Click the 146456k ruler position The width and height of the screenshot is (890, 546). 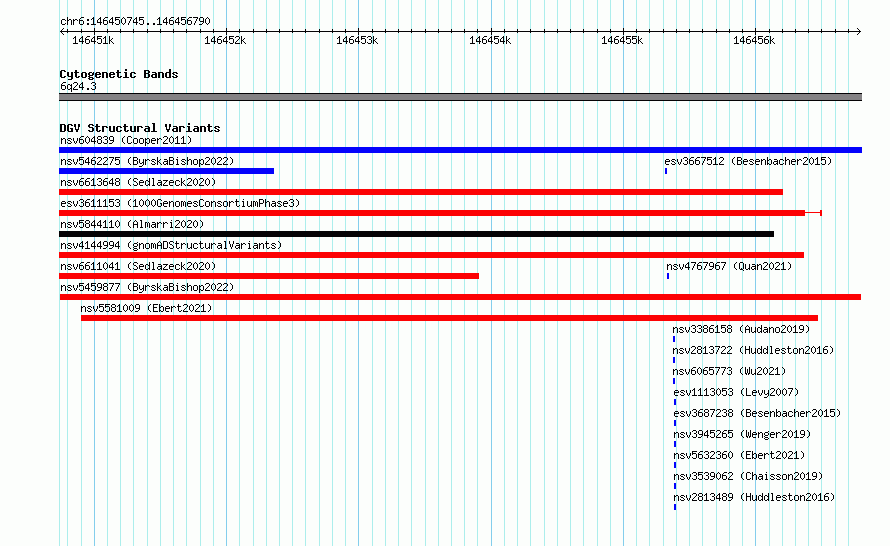click(x=754, y=40)
